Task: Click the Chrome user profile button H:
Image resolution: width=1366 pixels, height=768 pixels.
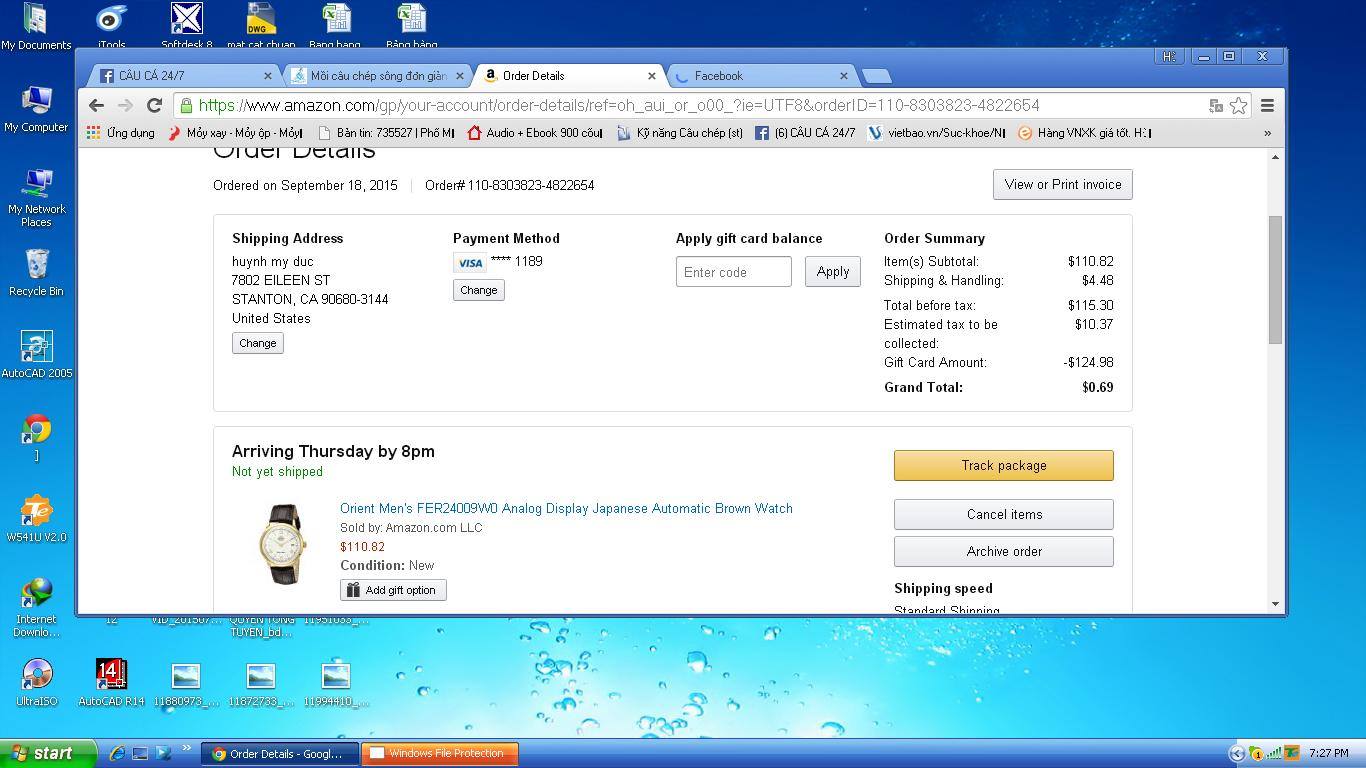Action: (1168, 56)
